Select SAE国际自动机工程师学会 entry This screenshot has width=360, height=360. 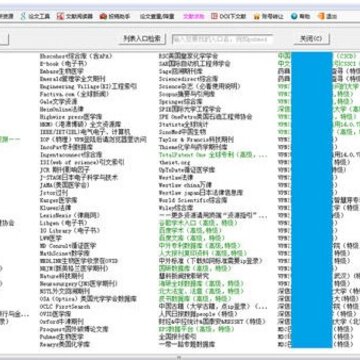(194, 64)
